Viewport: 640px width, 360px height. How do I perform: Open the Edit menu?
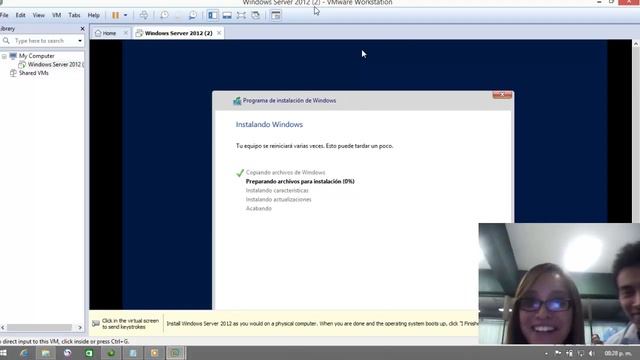pyautogui.click(x=20, y=15)
